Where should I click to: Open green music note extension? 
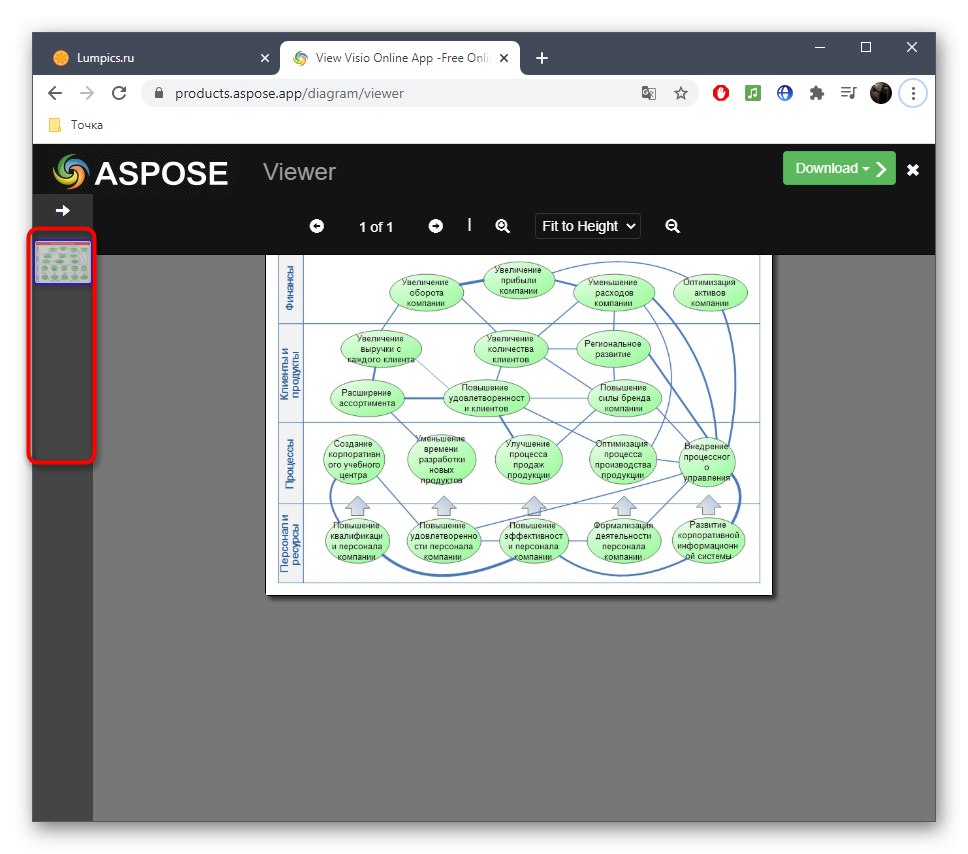point(753,93)
